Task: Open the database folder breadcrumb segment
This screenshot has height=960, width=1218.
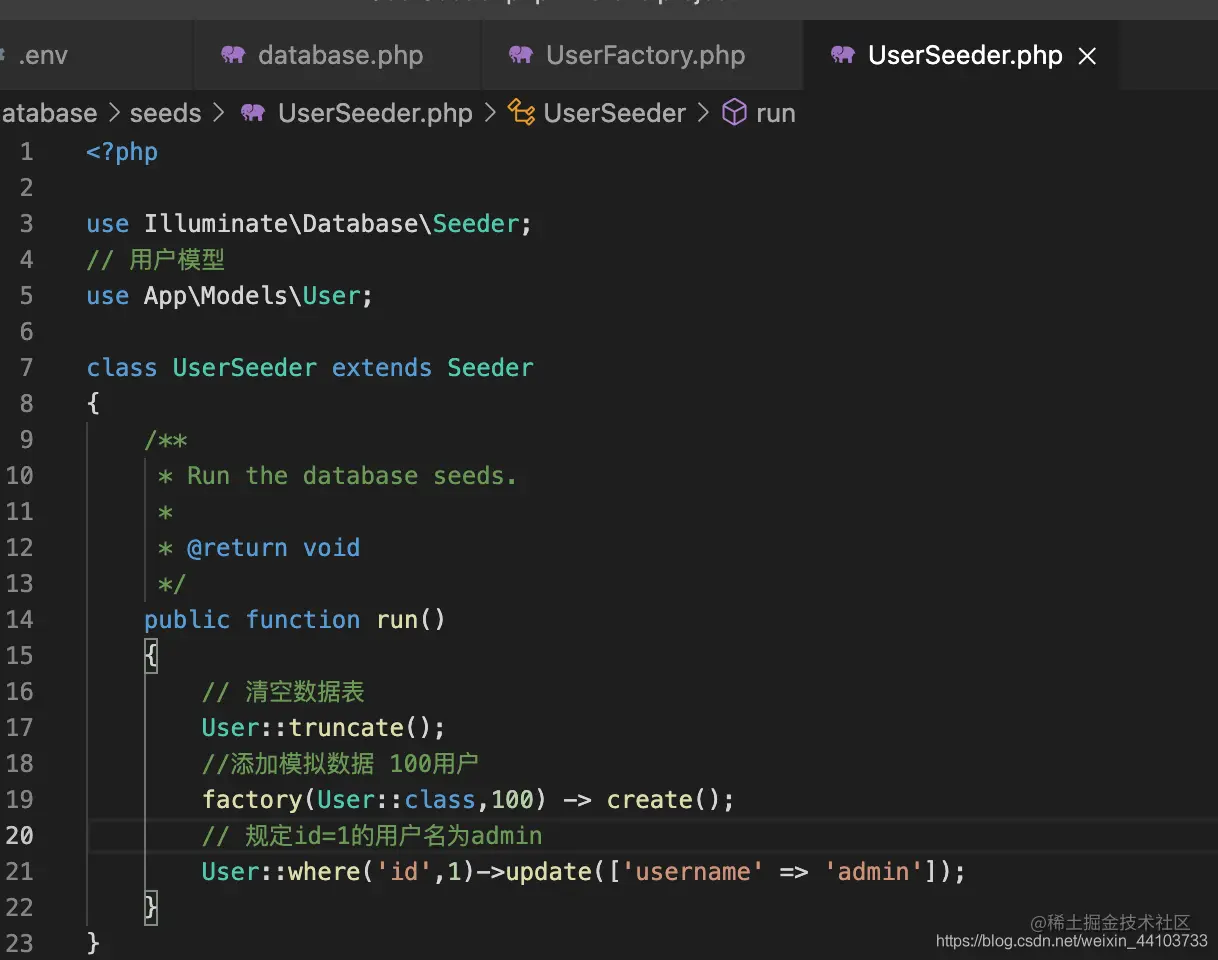Action: click(x=48, y=113)
